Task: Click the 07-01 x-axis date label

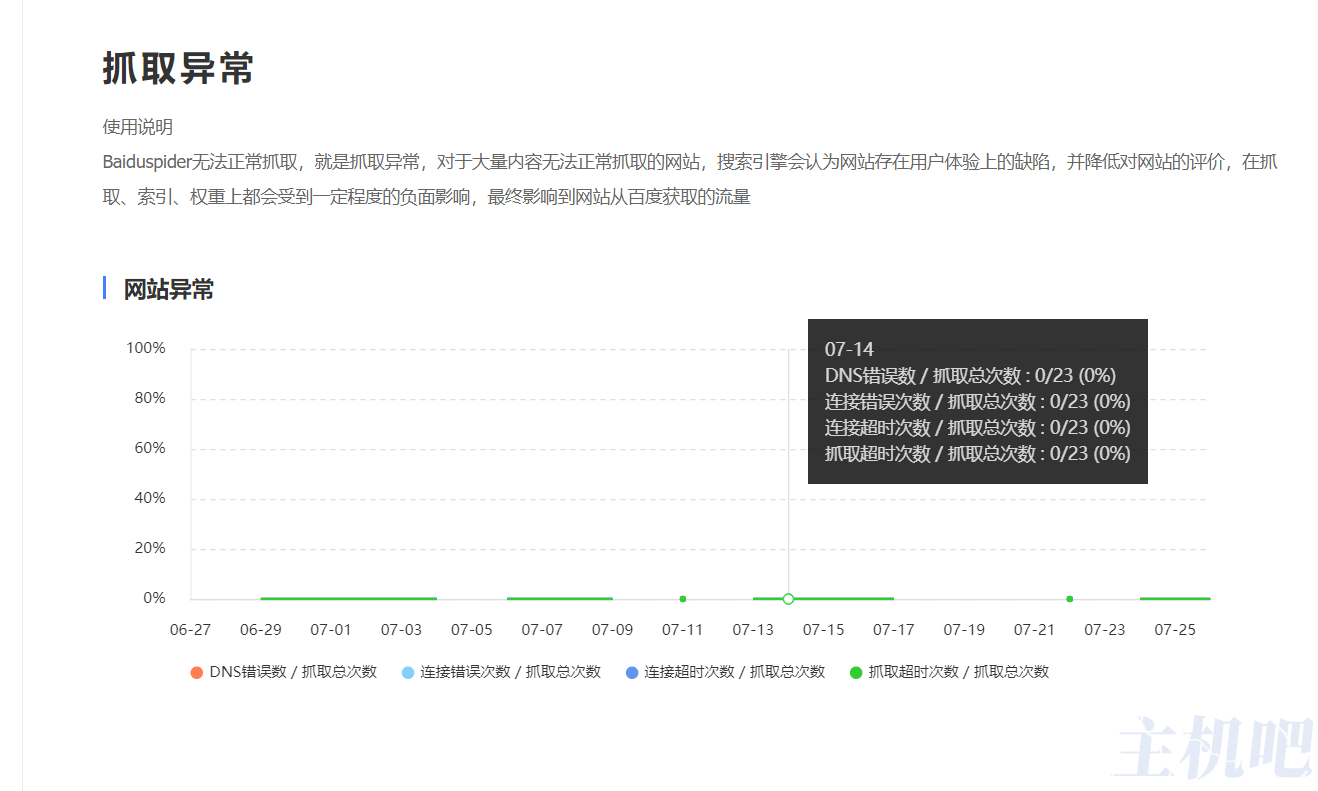Action: pyautogui.click(x=331, y=630)
